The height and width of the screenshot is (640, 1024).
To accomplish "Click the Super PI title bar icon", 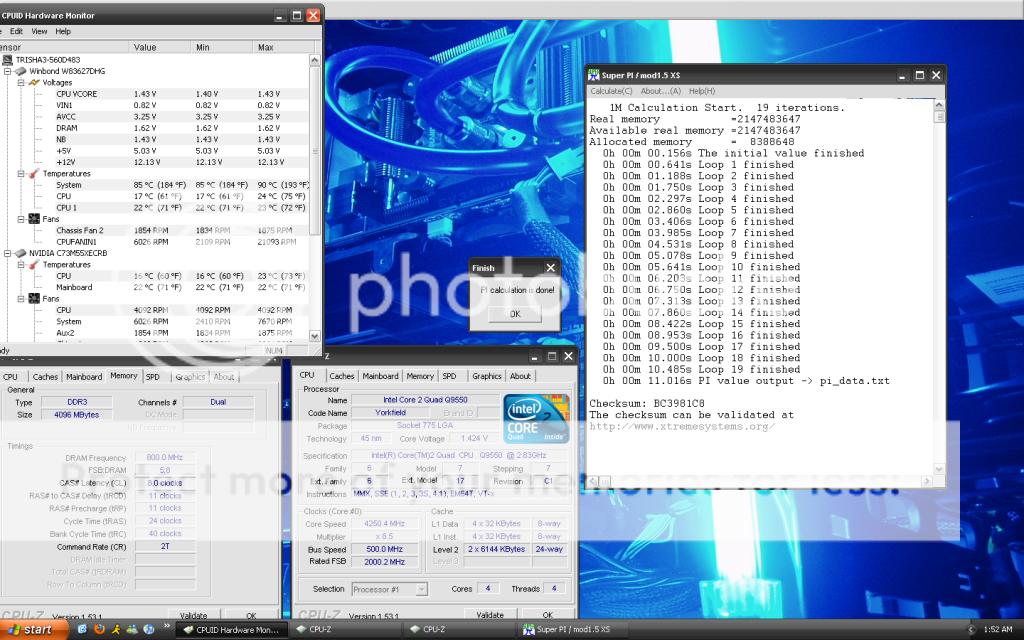I will [x=594, y=76].
